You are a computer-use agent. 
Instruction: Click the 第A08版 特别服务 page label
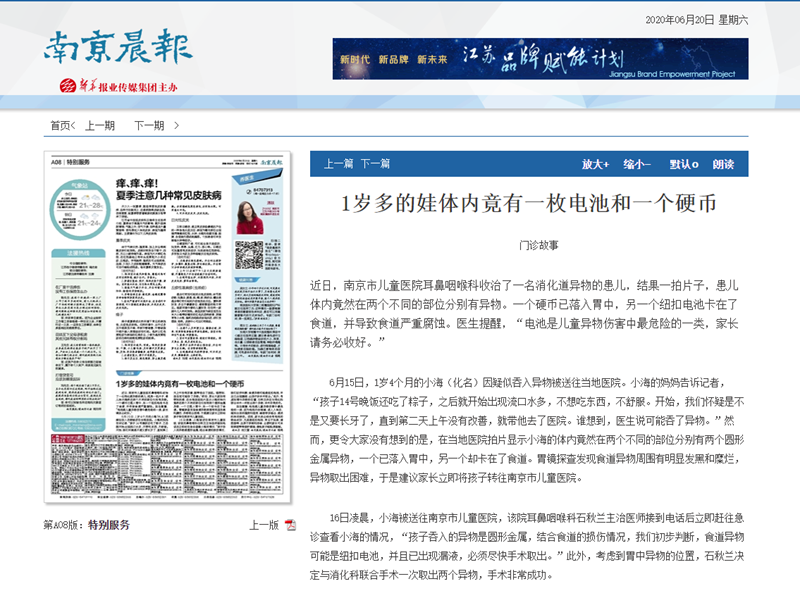(87, 525)
